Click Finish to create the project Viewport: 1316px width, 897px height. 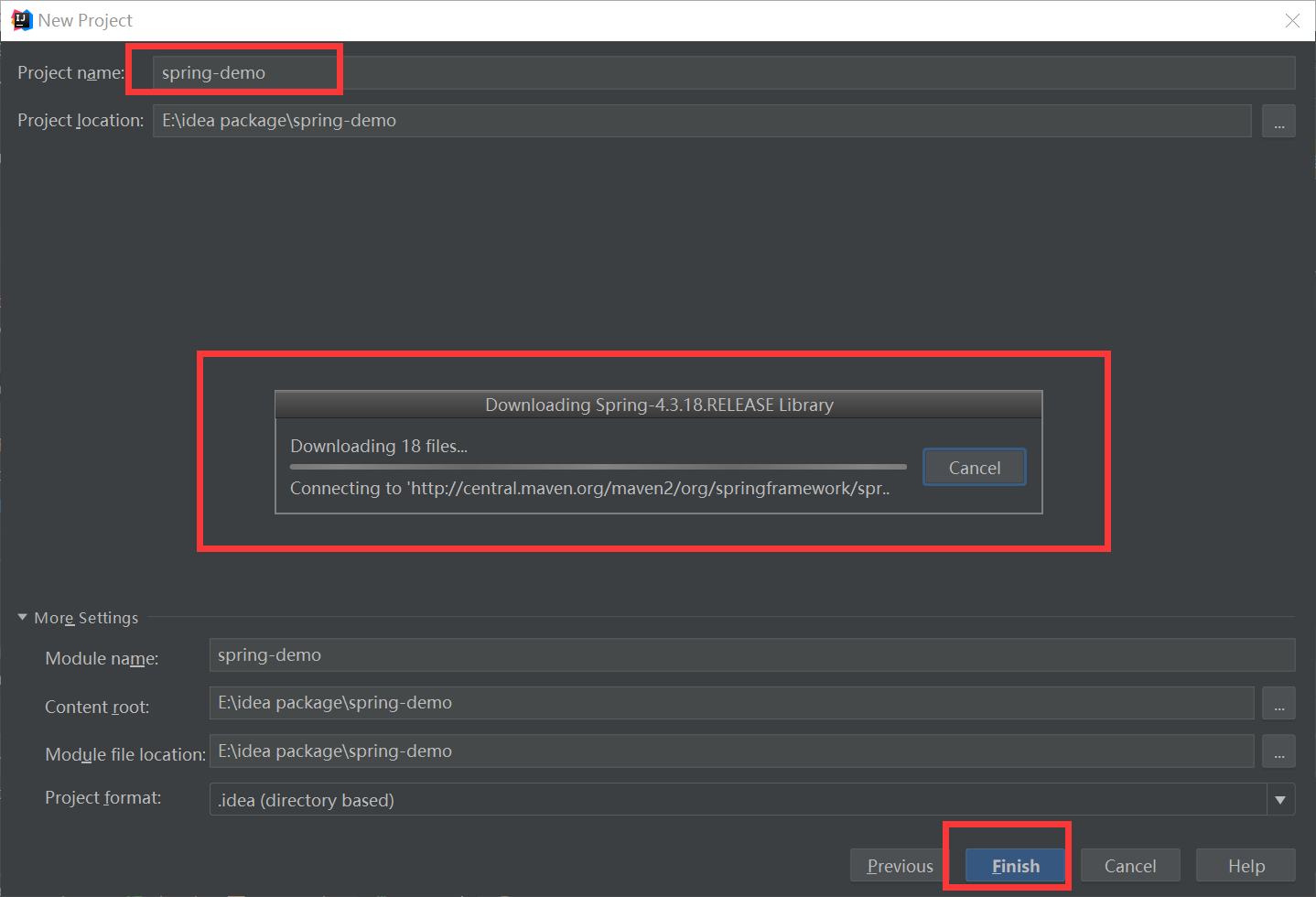pyautogui.click(x=1016, y=866)
